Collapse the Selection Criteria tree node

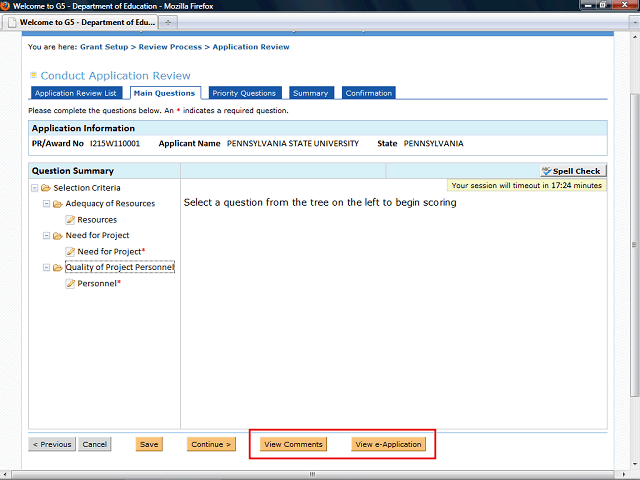(x=35, y=188)
